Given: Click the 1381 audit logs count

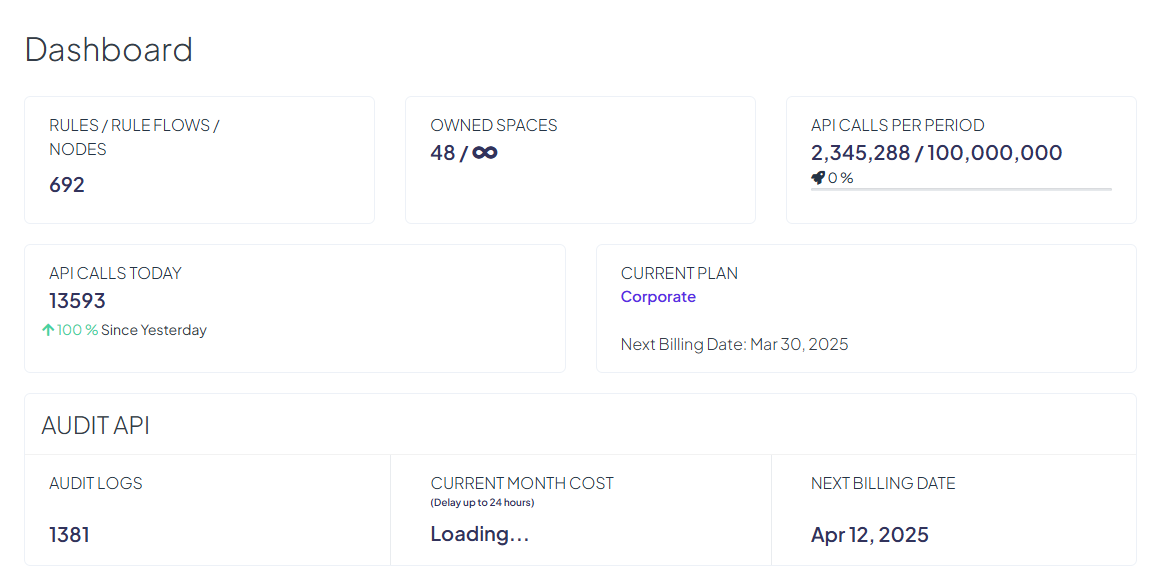Looking at the screenshot, I should pos(69,535).
